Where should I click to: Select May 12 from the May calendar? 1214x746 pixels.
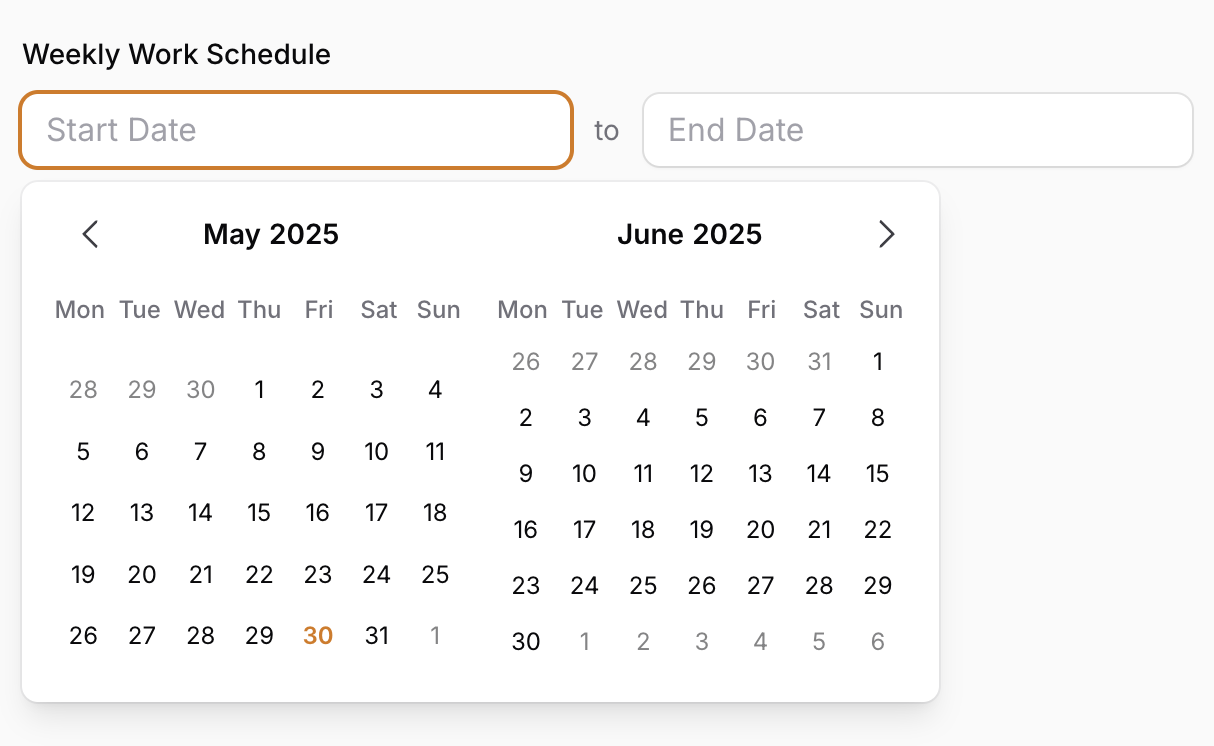pos(83,512)
